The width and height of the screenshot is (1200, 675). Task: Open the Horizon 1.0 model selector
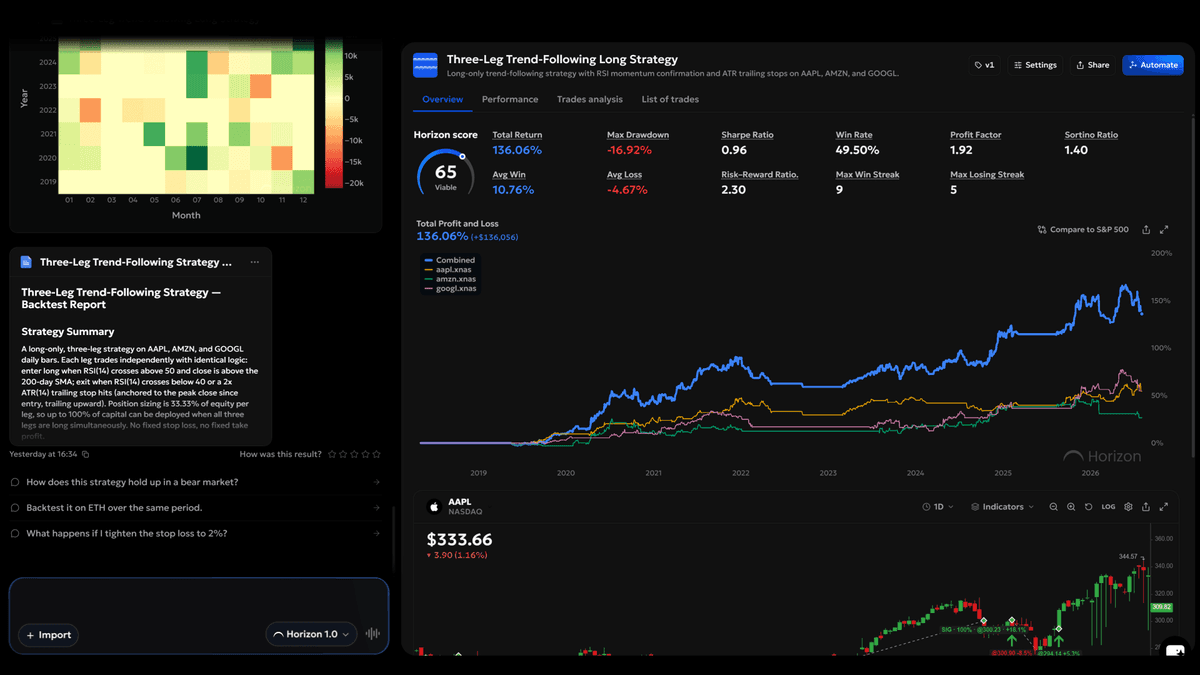coord(312,634)
